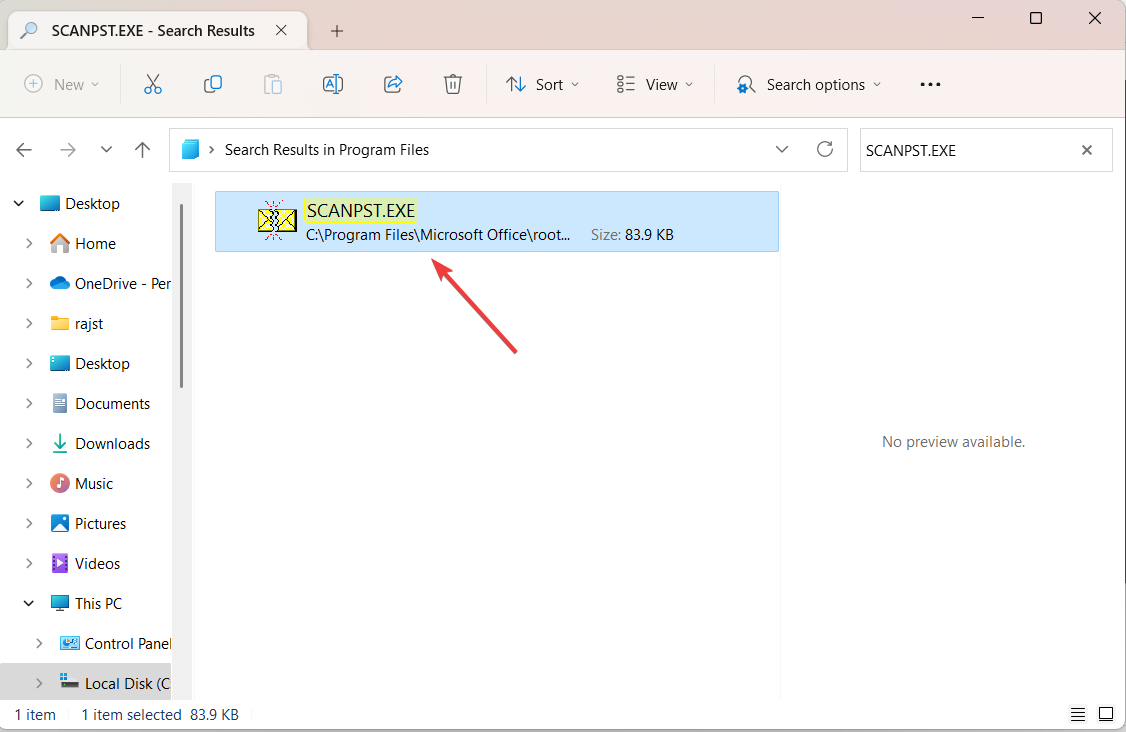Click the Size: 83.9 KB text
Screen dimensions: 1126x732
(632, 235)
